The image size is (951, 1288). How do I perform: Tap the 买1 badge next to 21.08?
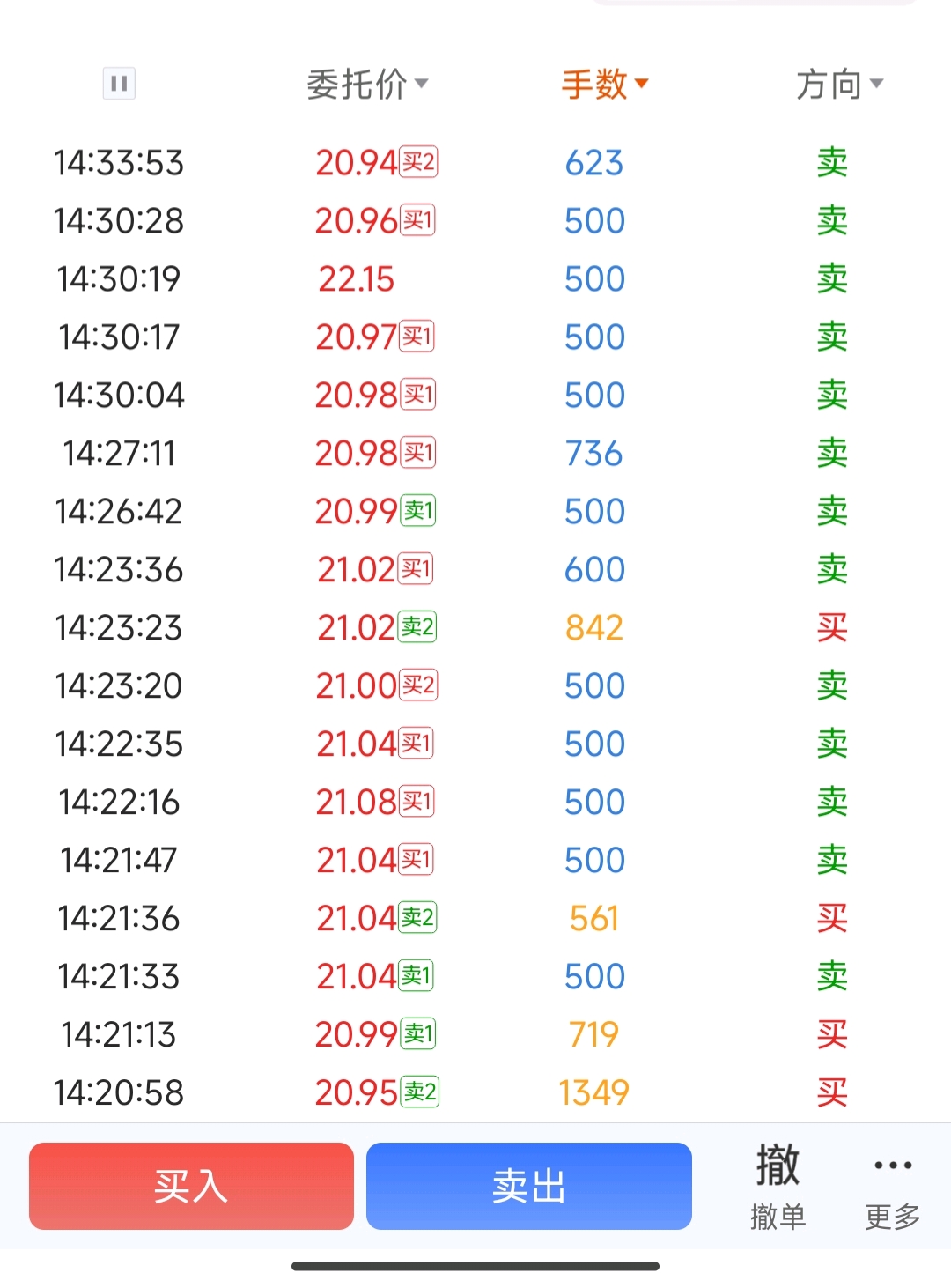pyautogui.click(x=417, y=802)
